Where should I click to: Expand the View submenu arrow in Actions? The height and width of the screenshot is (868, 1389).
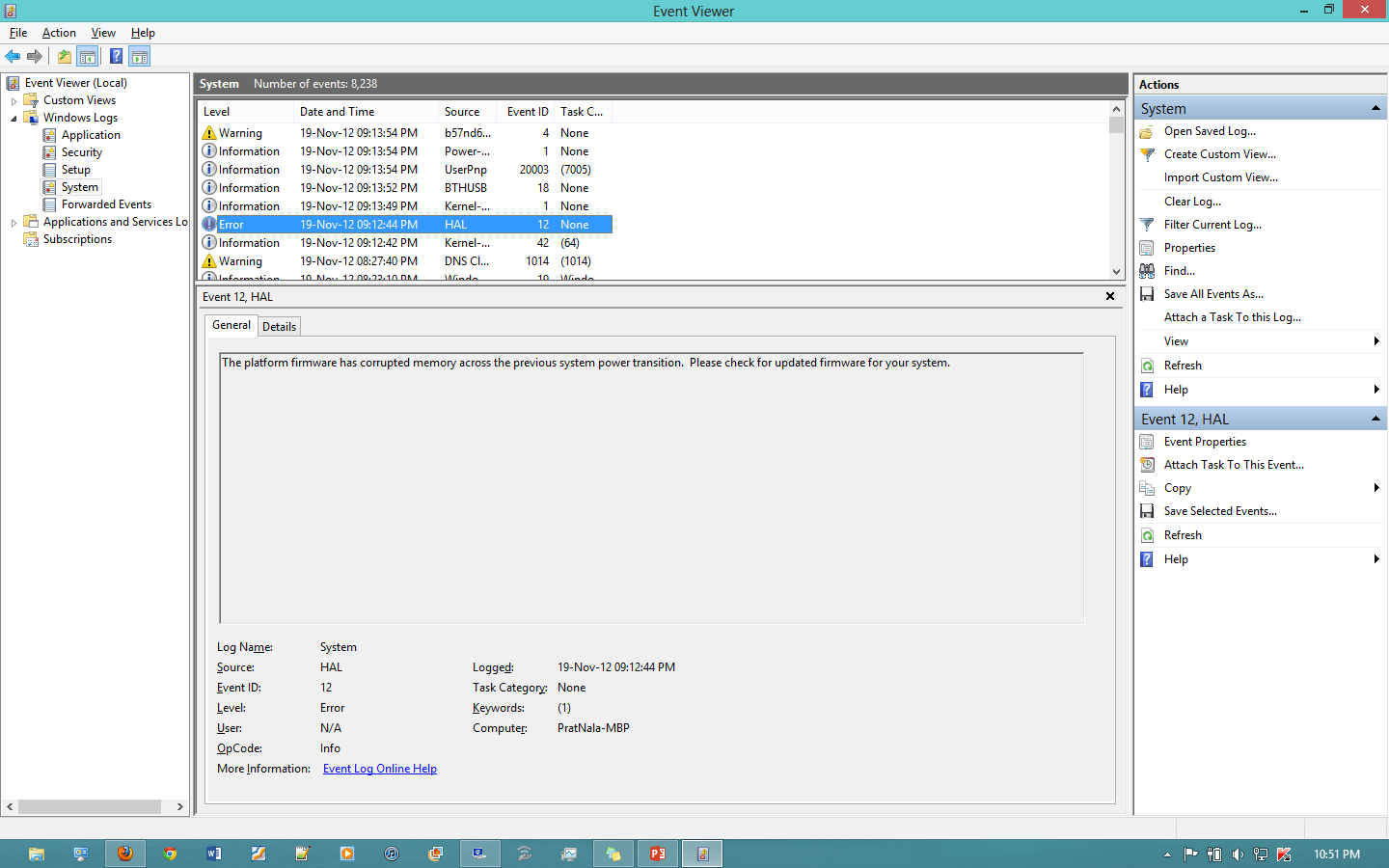pos(1376,341)
